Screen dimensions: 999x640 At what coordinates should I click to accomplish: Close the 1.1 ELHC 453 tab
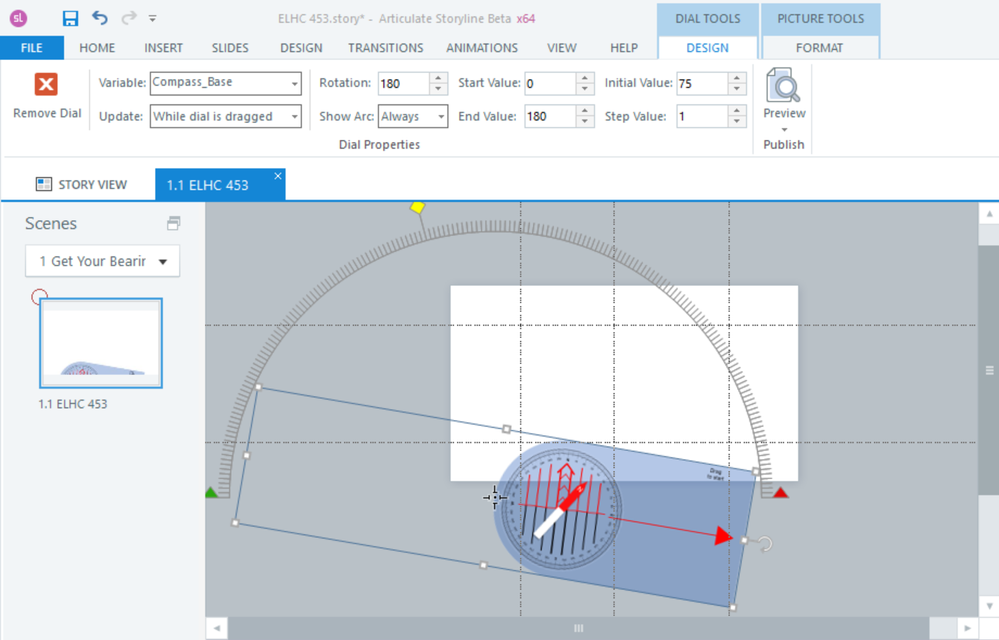(278, 176)
